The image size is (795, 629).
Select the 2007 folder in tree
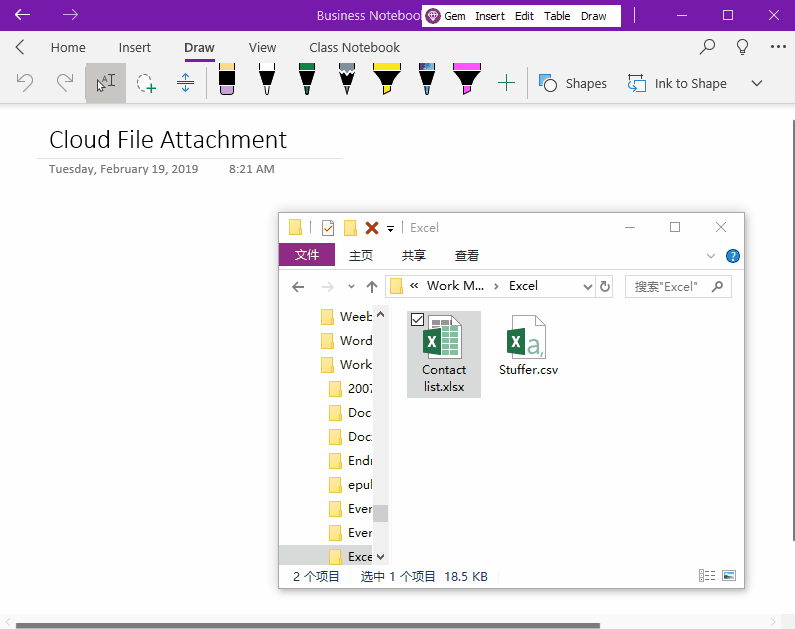[x=351, y=388]
